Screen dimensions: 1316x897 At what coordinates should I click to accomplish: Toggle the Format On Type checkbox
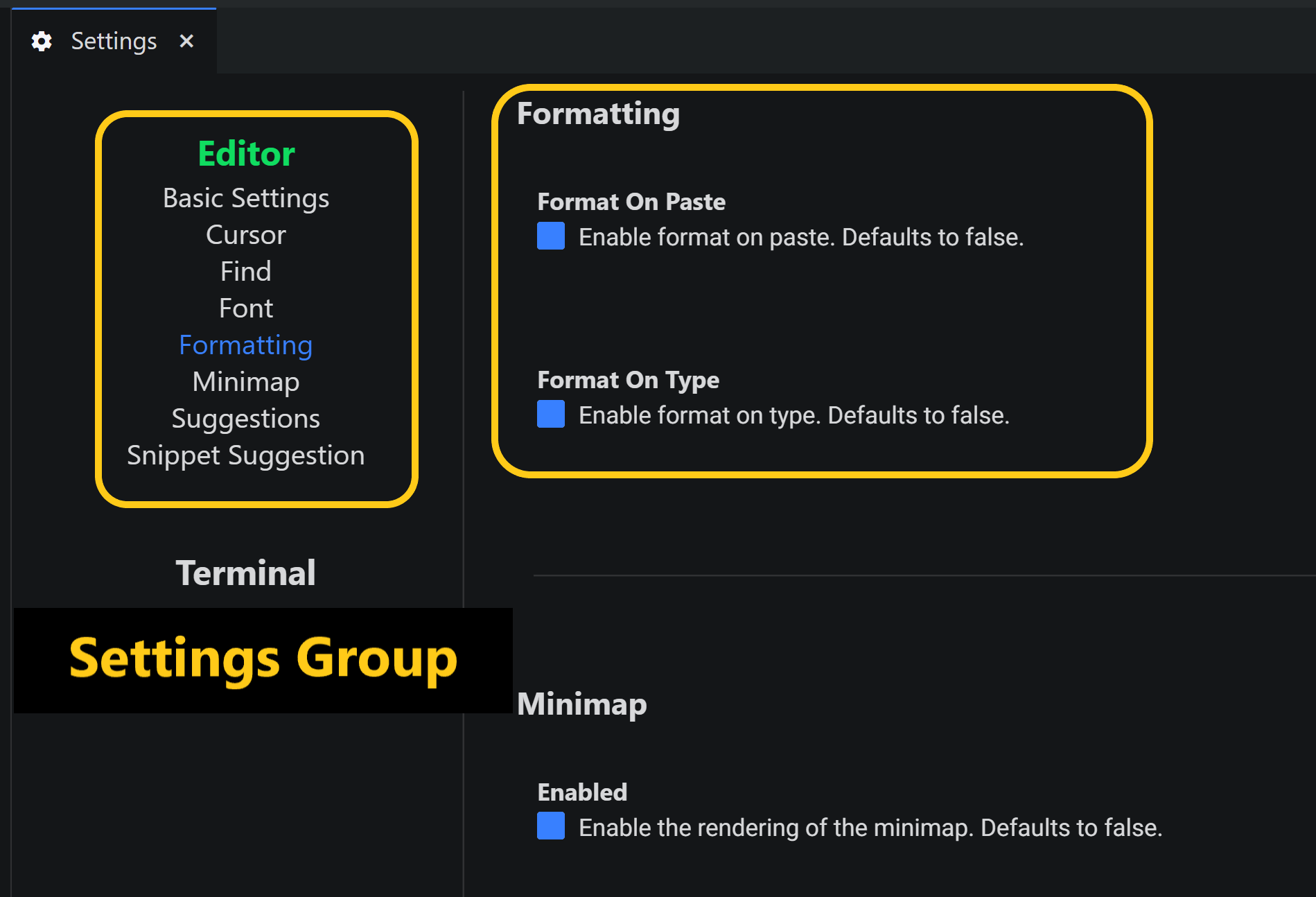tap(551, 414)
